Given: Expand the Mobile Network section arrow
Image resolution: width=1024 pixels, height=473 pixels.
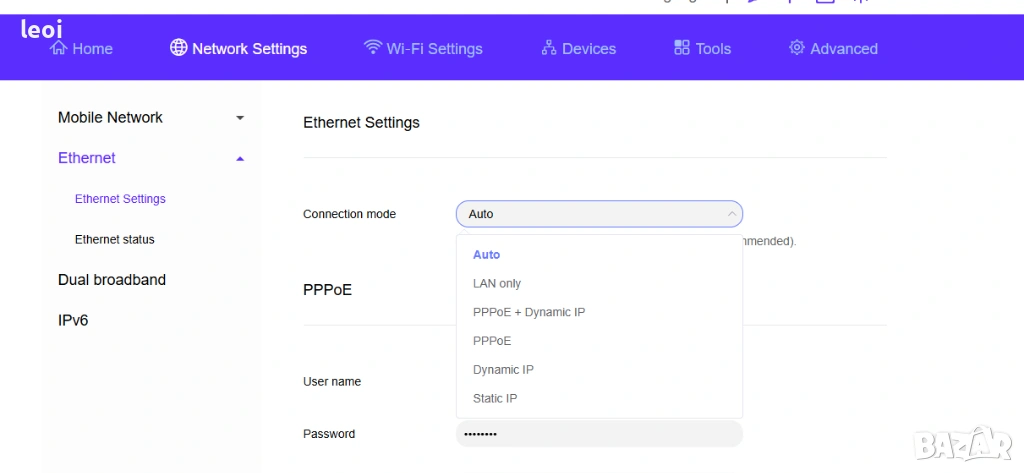Looking at the screenshot, I should pos(240,118).
